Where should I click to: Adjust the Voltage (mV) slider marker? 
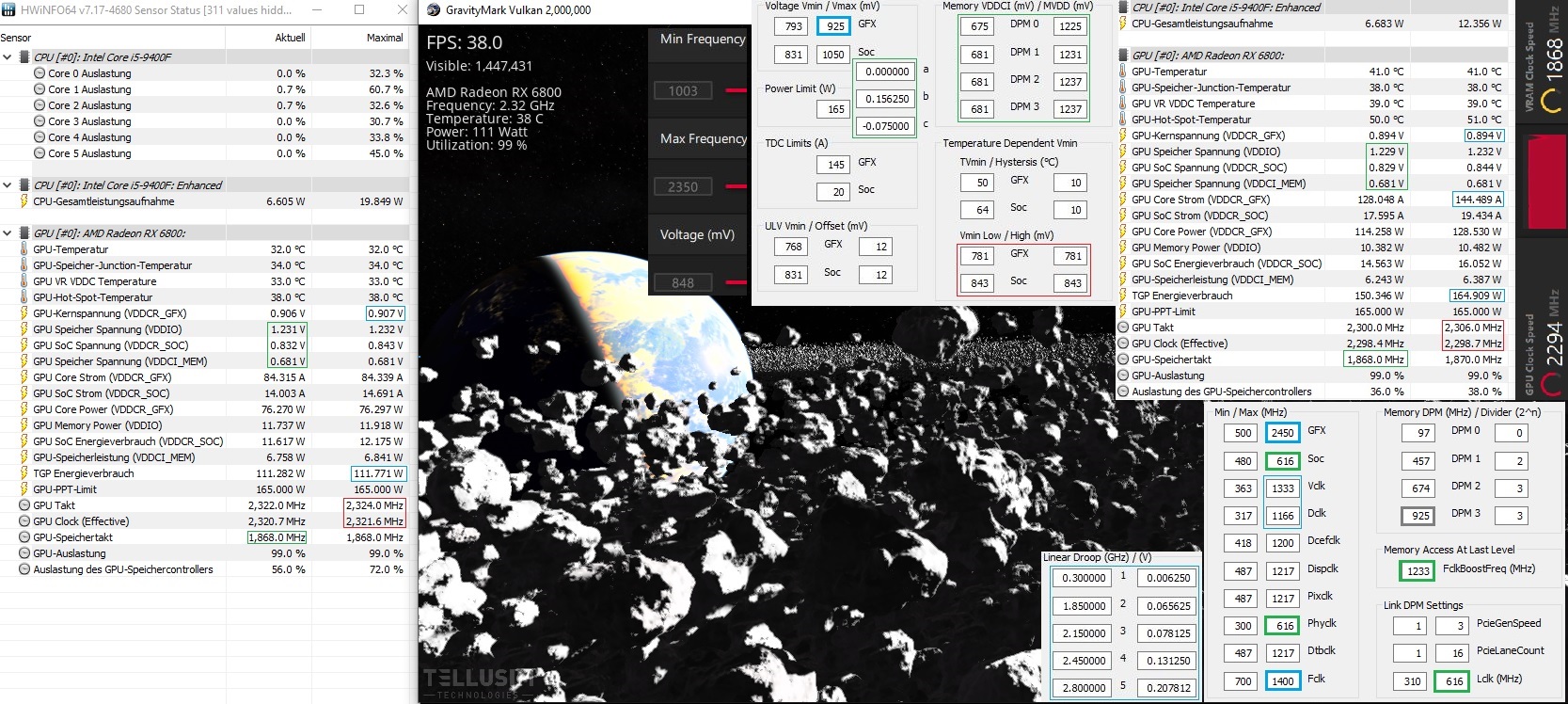[736, 282]
